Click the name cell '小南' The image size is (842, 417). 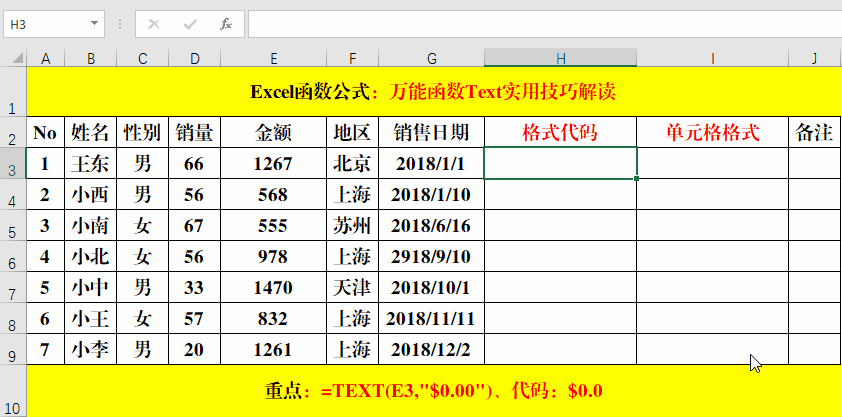click(x=91, y=225)
